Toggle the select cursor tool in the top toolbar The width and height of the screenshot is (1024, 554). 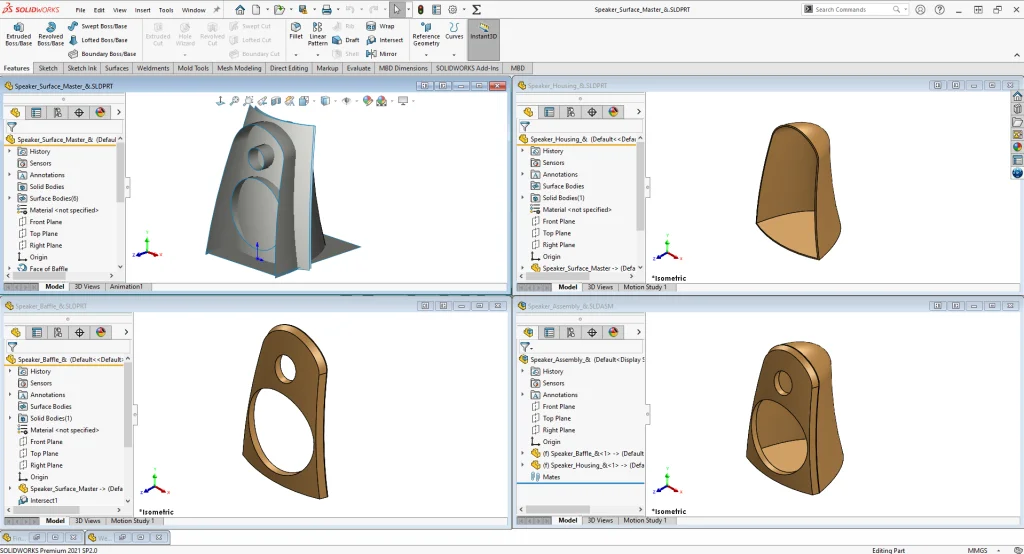pyautogui.click(x=396, y=9)
